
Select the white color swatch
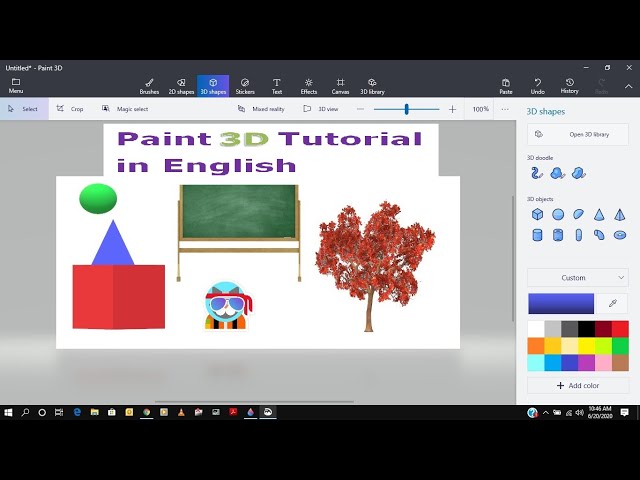coord(536,329)
